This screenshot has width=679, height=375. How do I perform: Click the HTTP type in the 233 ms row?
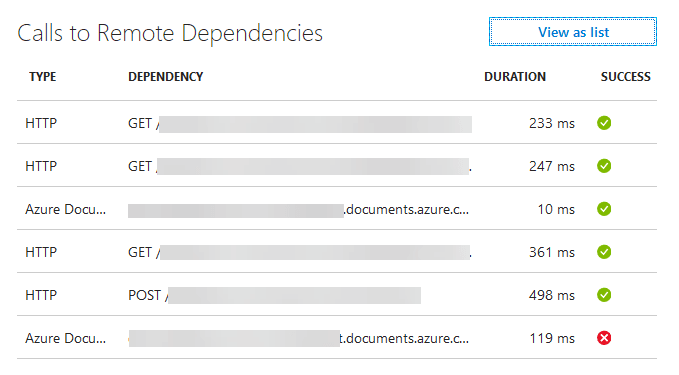tap(41, 123)
